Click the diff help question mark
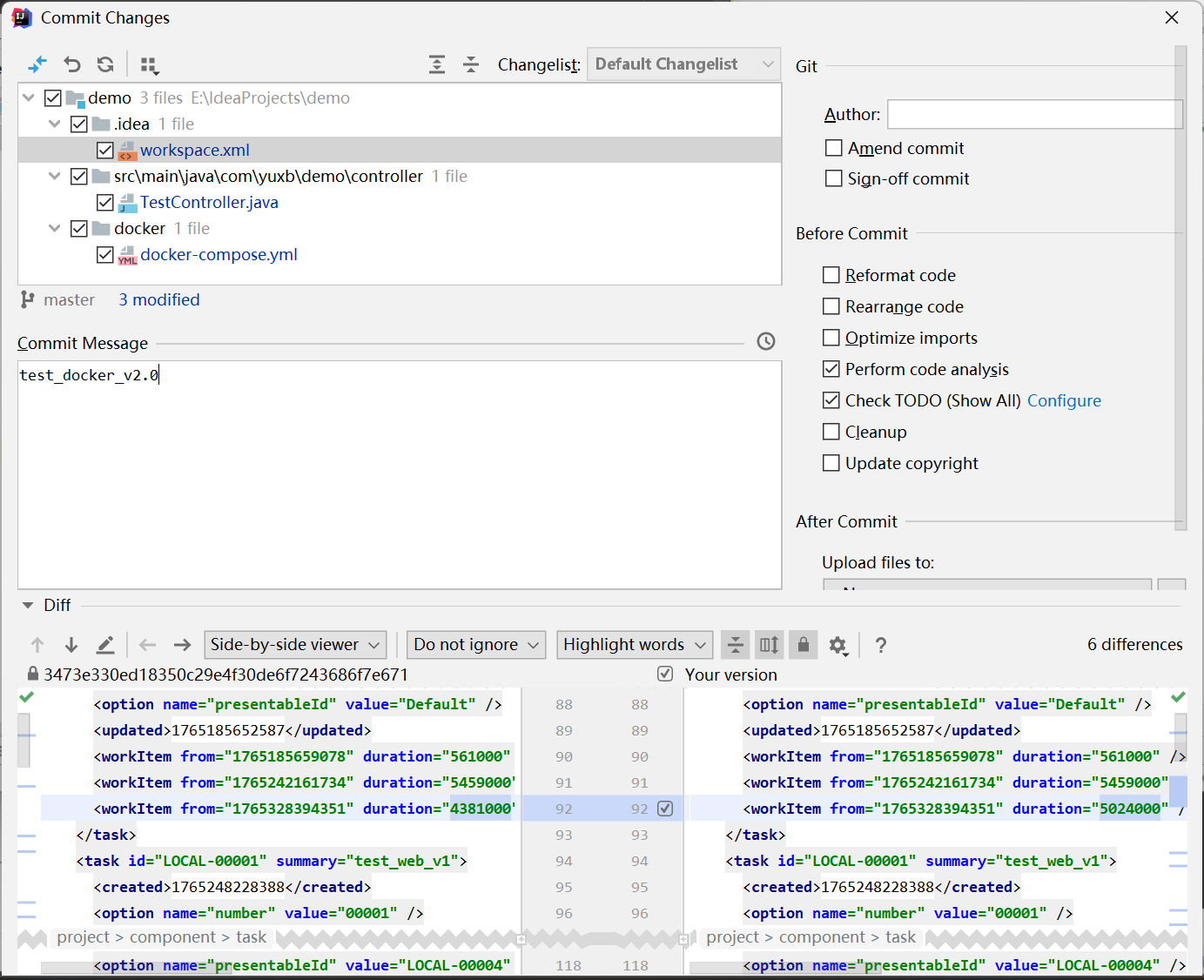Image resolution: width=1204 pixels, height=980 pixels. (881, 645)
